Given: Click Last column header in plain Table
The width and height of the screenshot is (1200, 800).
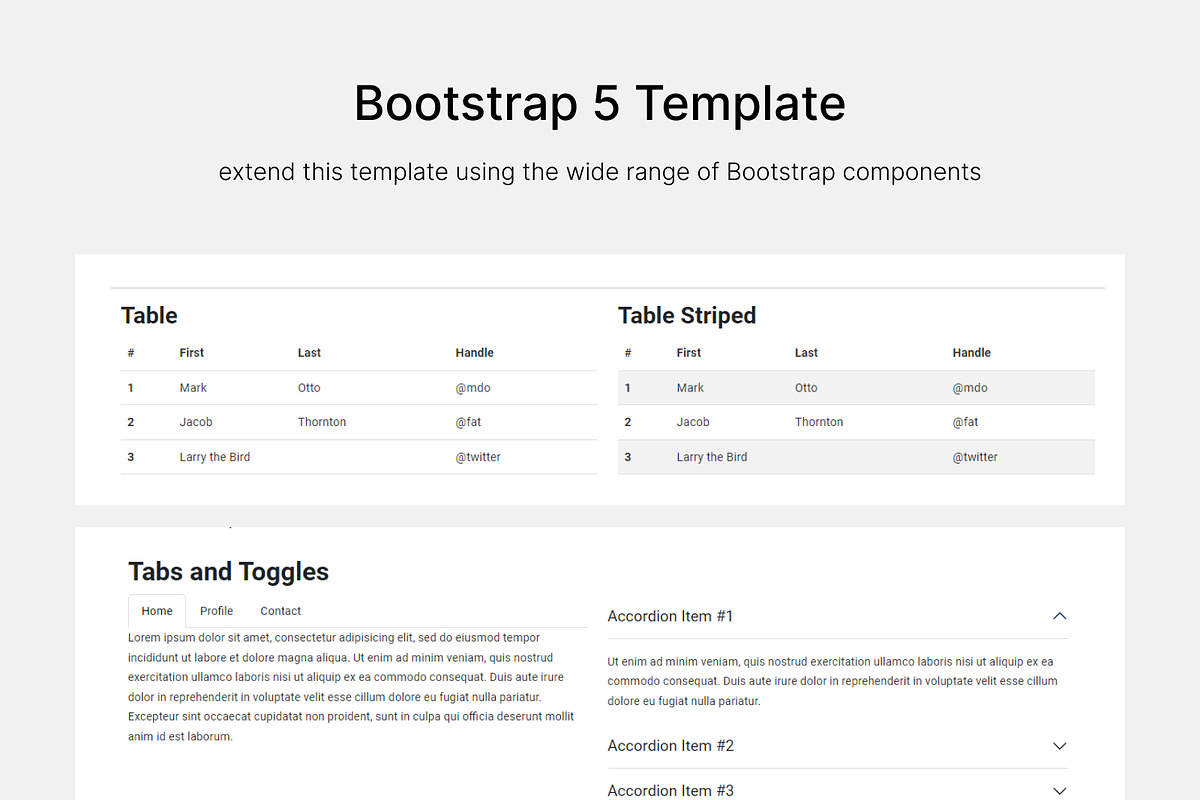Looking at the screenshot, I should point(309,353).
